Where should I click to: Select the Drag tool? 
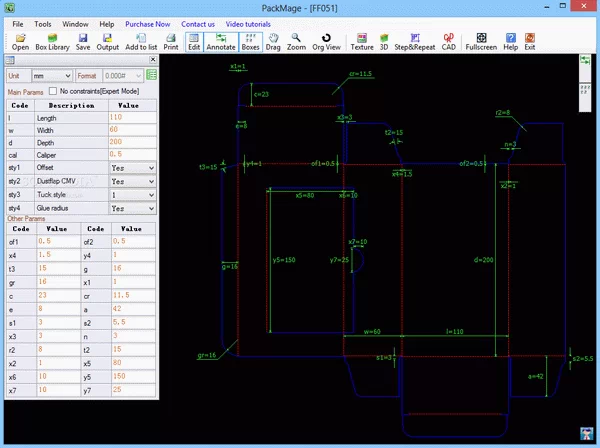coord(272,41)
